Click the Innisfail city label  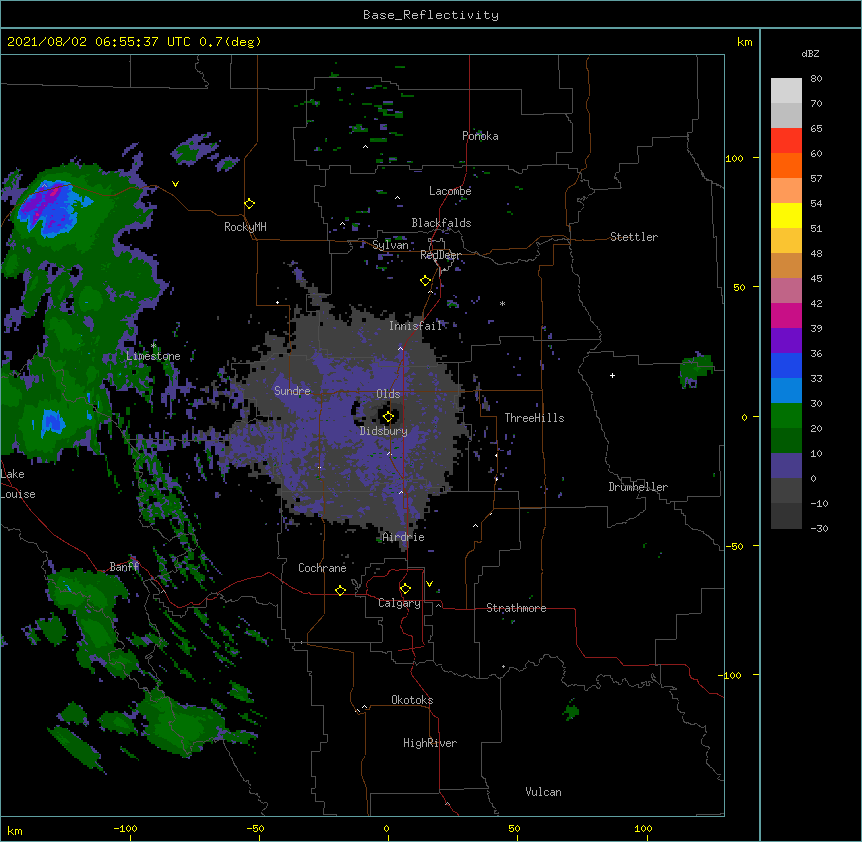(415, 326)
